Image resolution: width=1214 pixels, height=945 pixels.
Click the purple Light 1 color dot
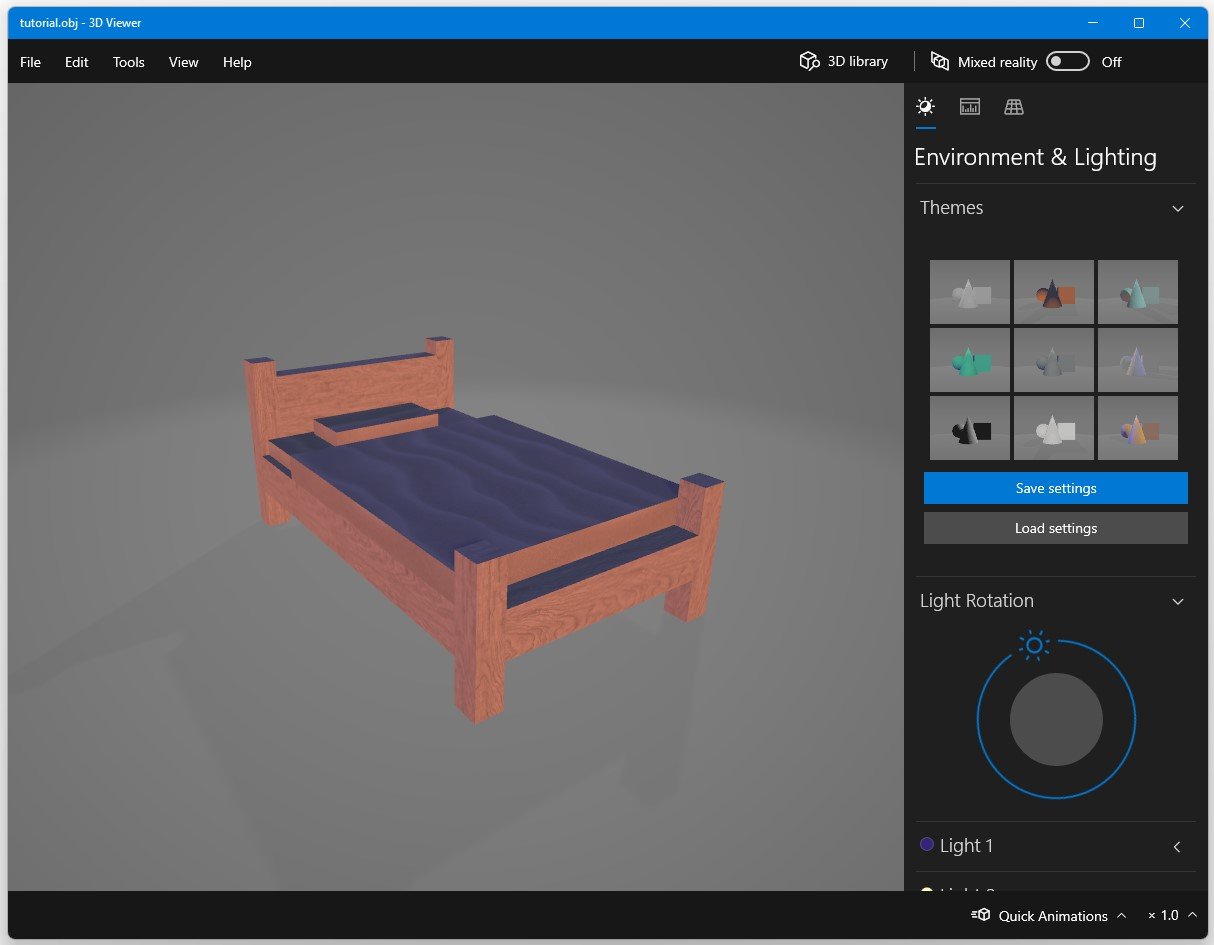click(x=926, y=844)
